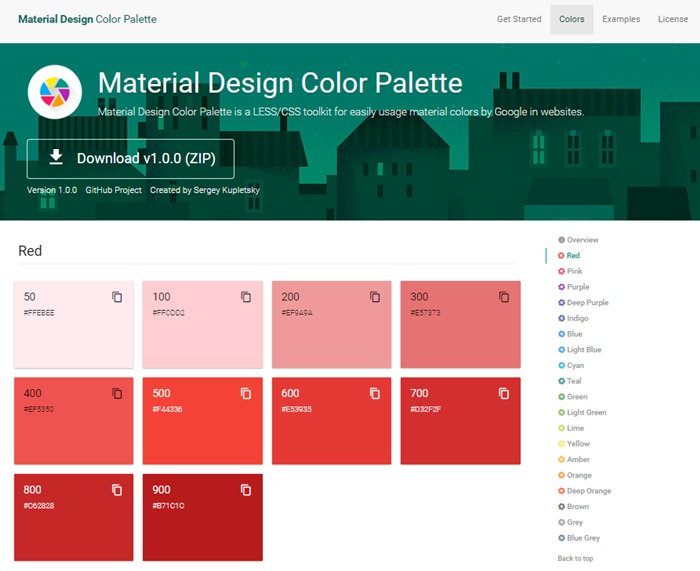
Task: Copy the Red 700 color code
Action: coord(504,393)
